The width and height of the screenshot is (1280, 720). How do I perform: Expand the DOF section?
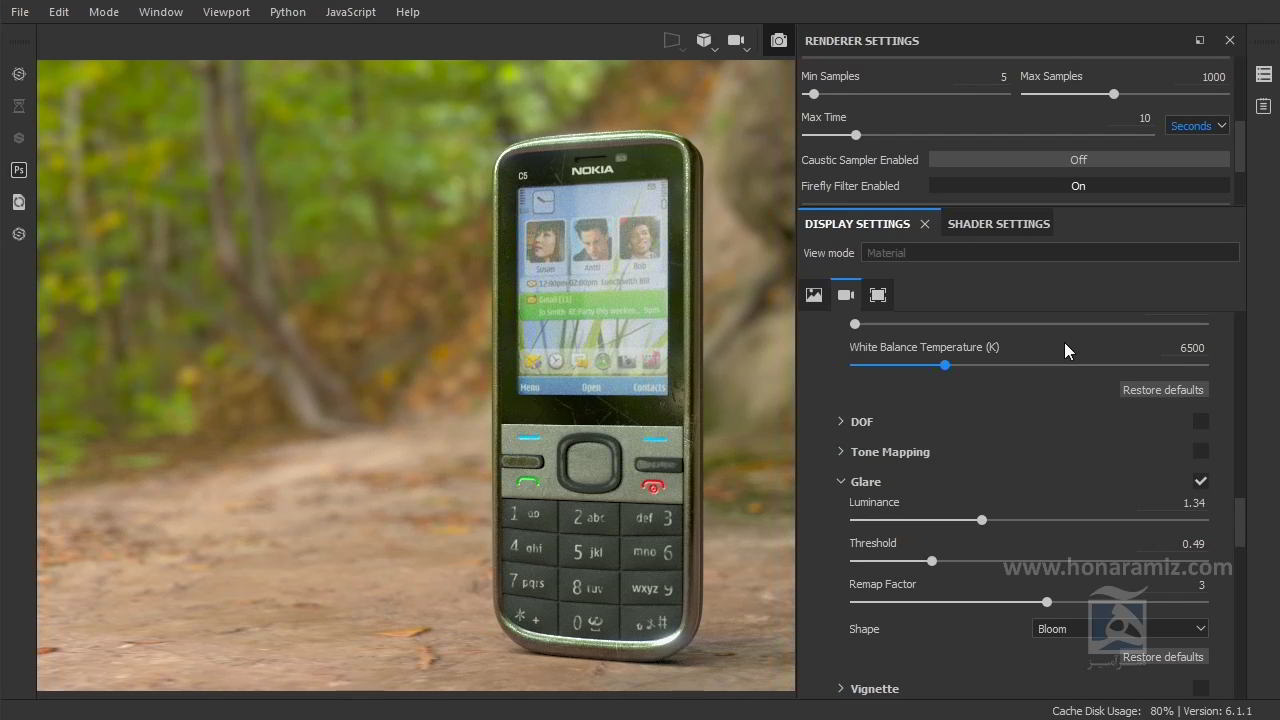point(841,422)
